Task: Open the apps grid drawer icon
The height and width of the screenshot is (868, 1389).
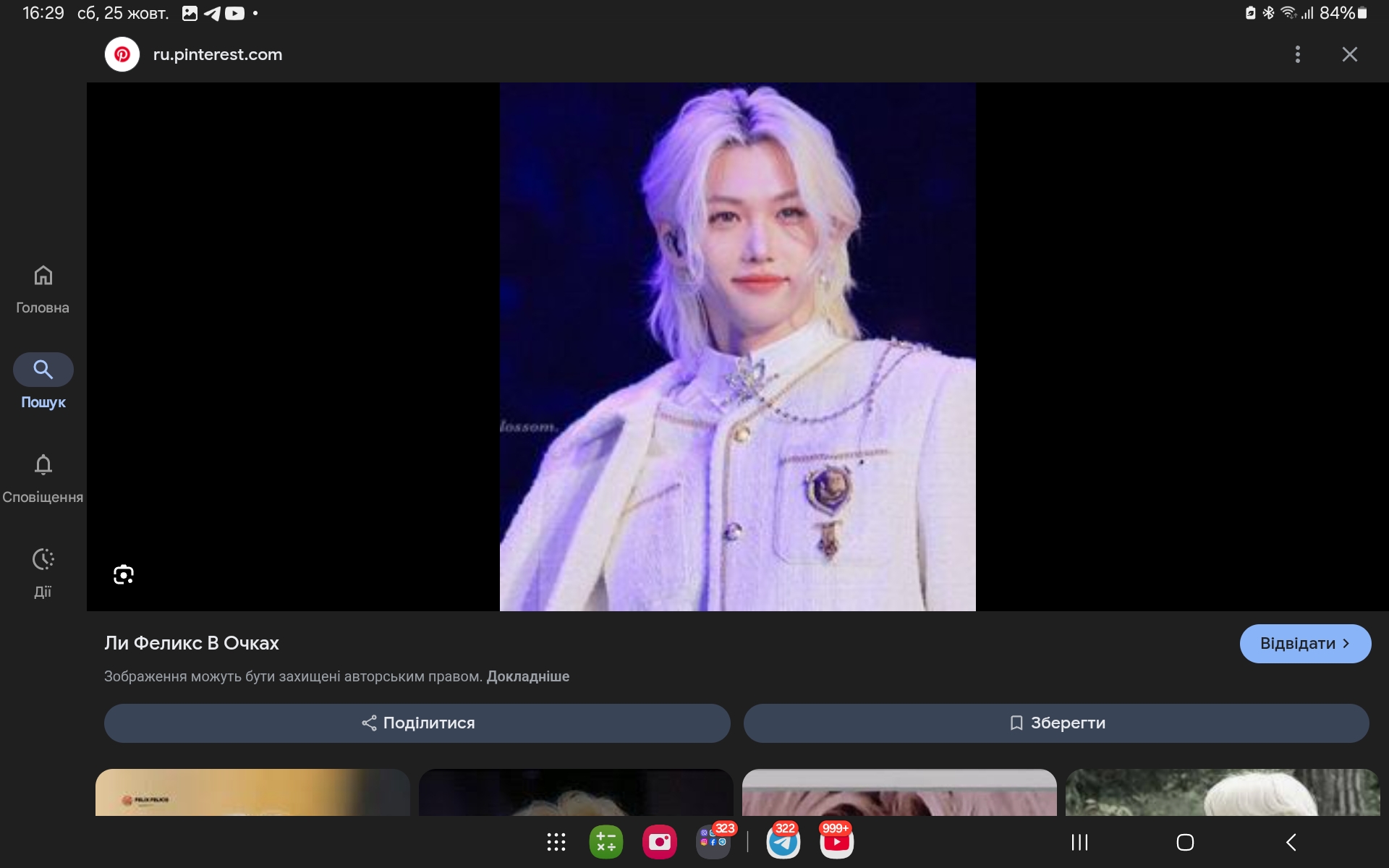Action: (556, 842)
